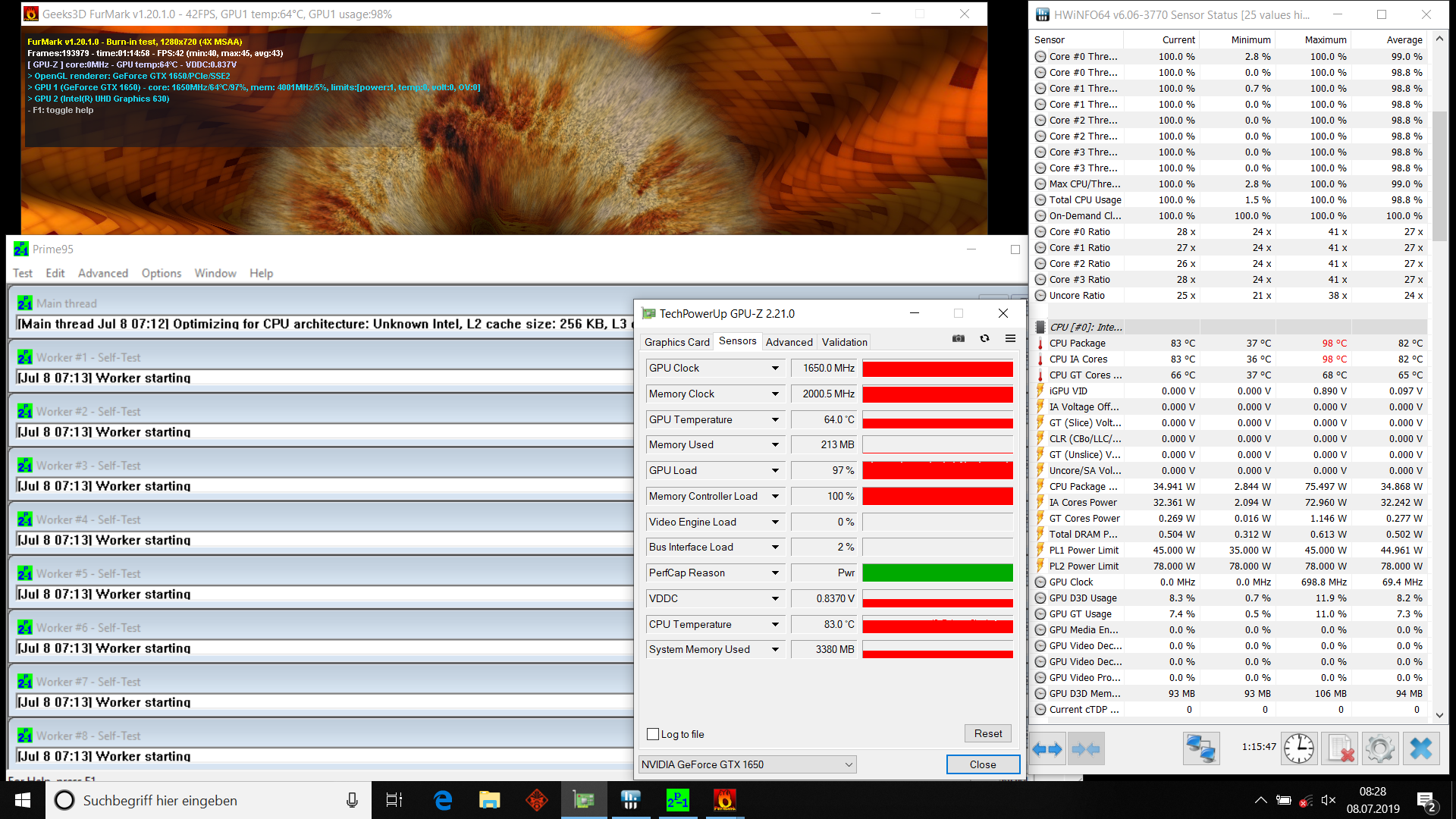Open the GPU Clock sensor dropdown
Screen dimensions: 1456x819
pos(775,369)
